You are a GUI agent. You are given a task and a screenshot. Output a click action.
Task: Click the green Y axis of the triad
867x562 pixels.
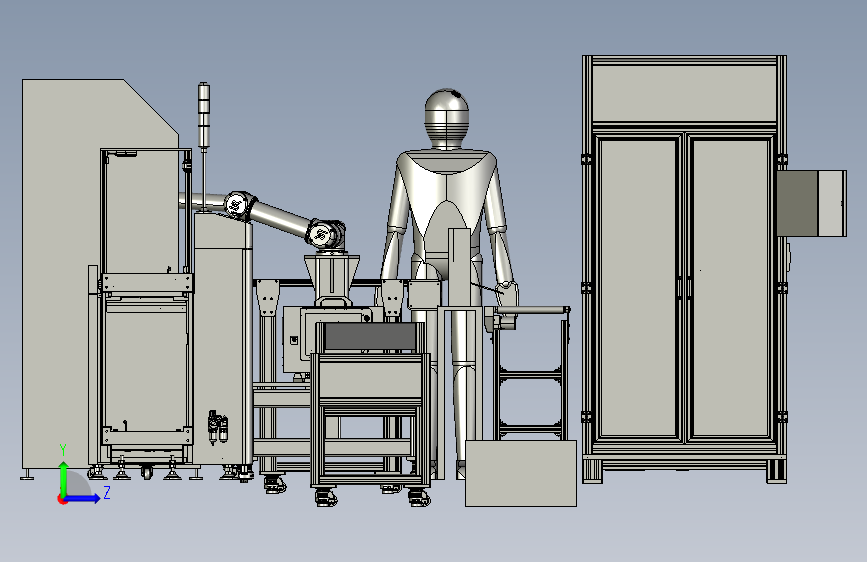[64, 478]
